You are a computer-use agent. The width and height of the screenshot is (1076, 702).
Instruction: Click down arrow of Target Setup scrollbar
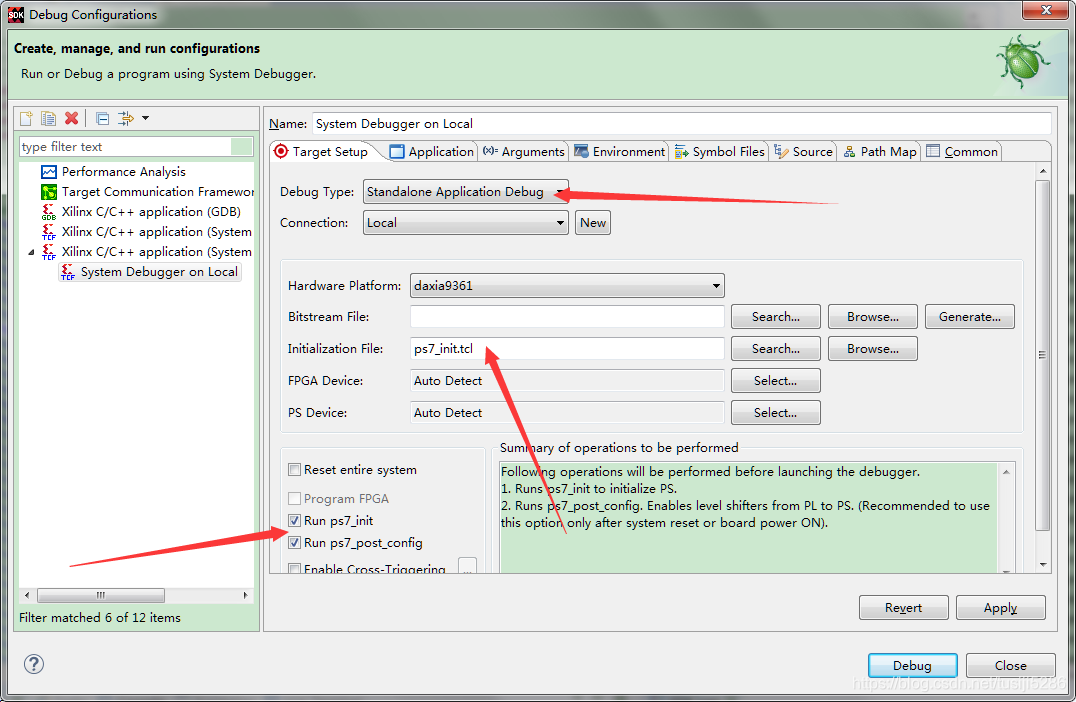coord(1043,565)
